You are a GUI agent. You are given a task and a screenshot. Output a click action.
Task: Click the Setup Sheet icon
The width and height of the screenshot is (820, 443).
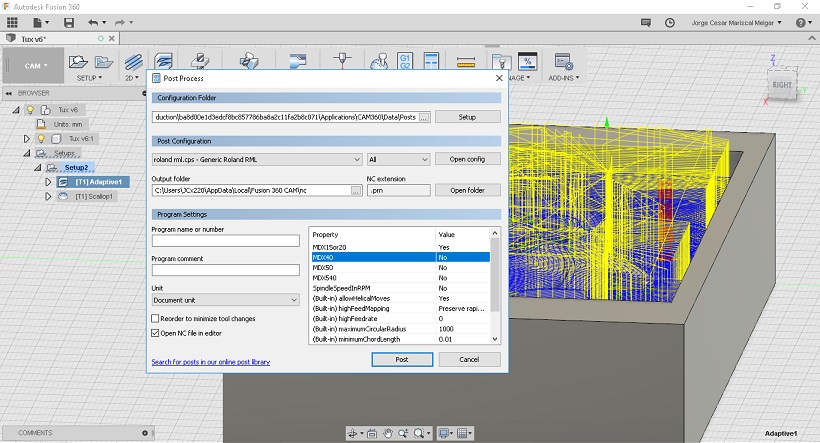tap(431, 61)
